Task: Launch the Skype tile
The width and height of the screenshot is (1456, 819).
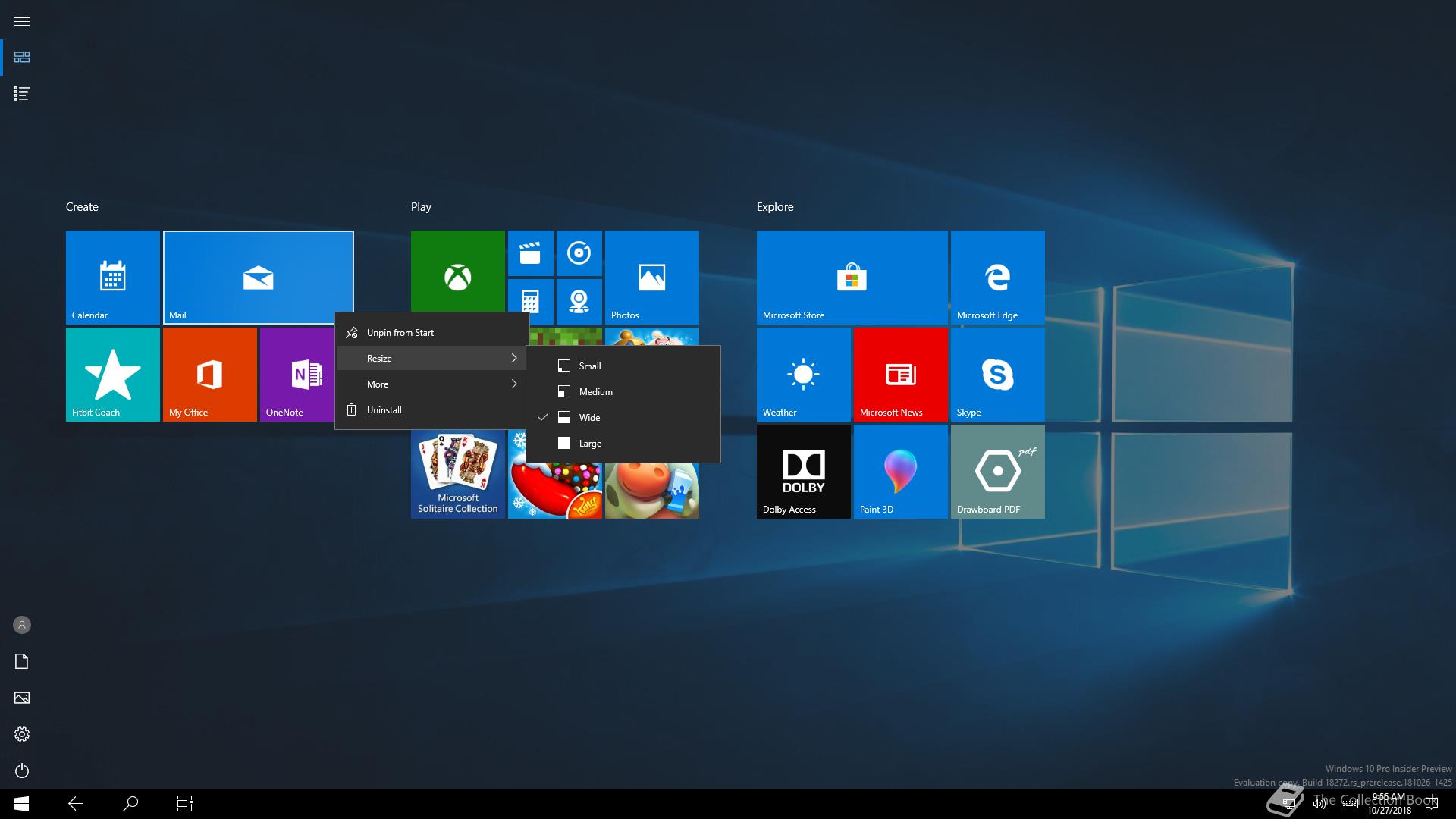Action: pyautogui.click(x=998, y=375)
